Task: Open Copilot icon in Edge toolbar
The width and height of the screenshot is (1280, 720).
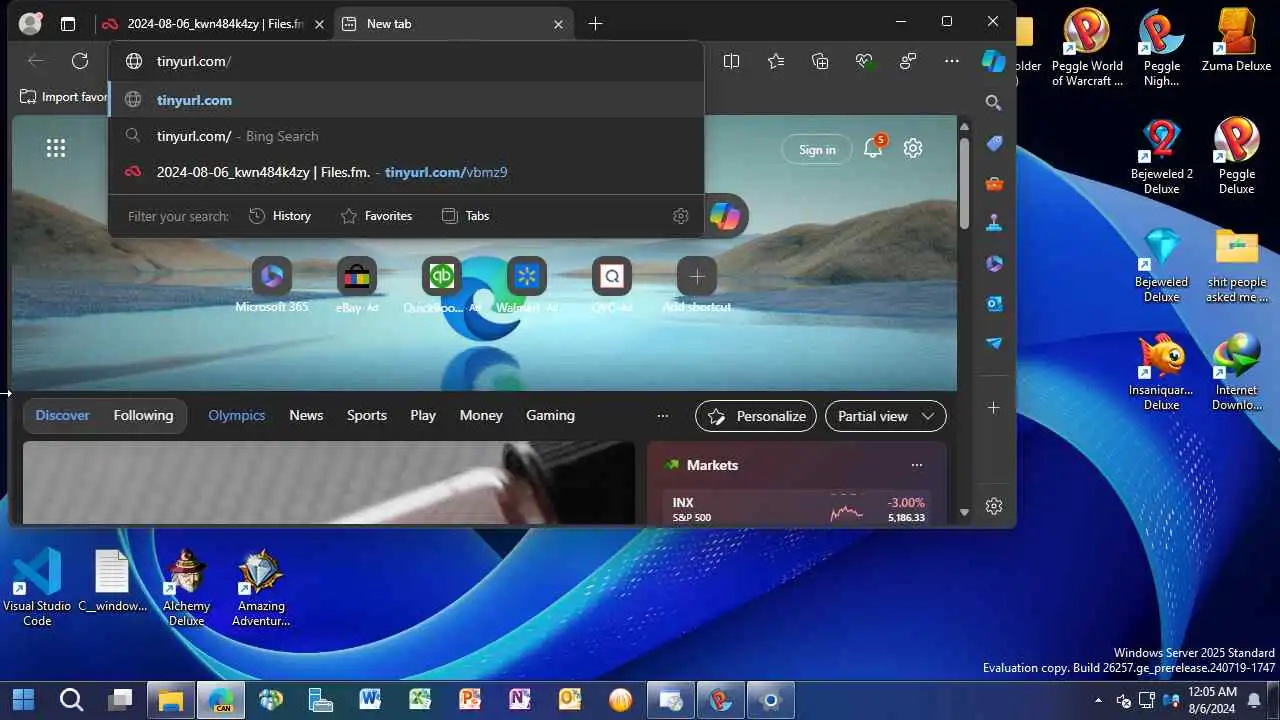Action: pyautogui.click(x=993, y=61)
